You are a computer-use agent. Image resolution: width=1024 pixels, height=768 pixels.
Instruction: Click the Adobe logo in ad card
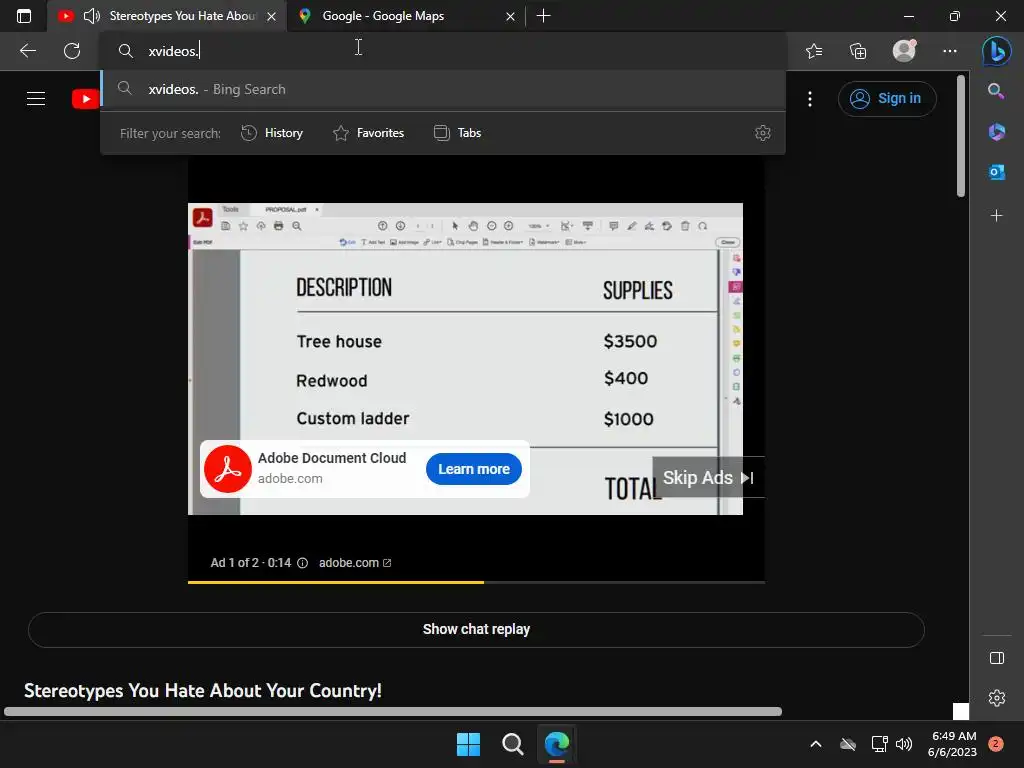pyautogui.click(x=228, y=469)
